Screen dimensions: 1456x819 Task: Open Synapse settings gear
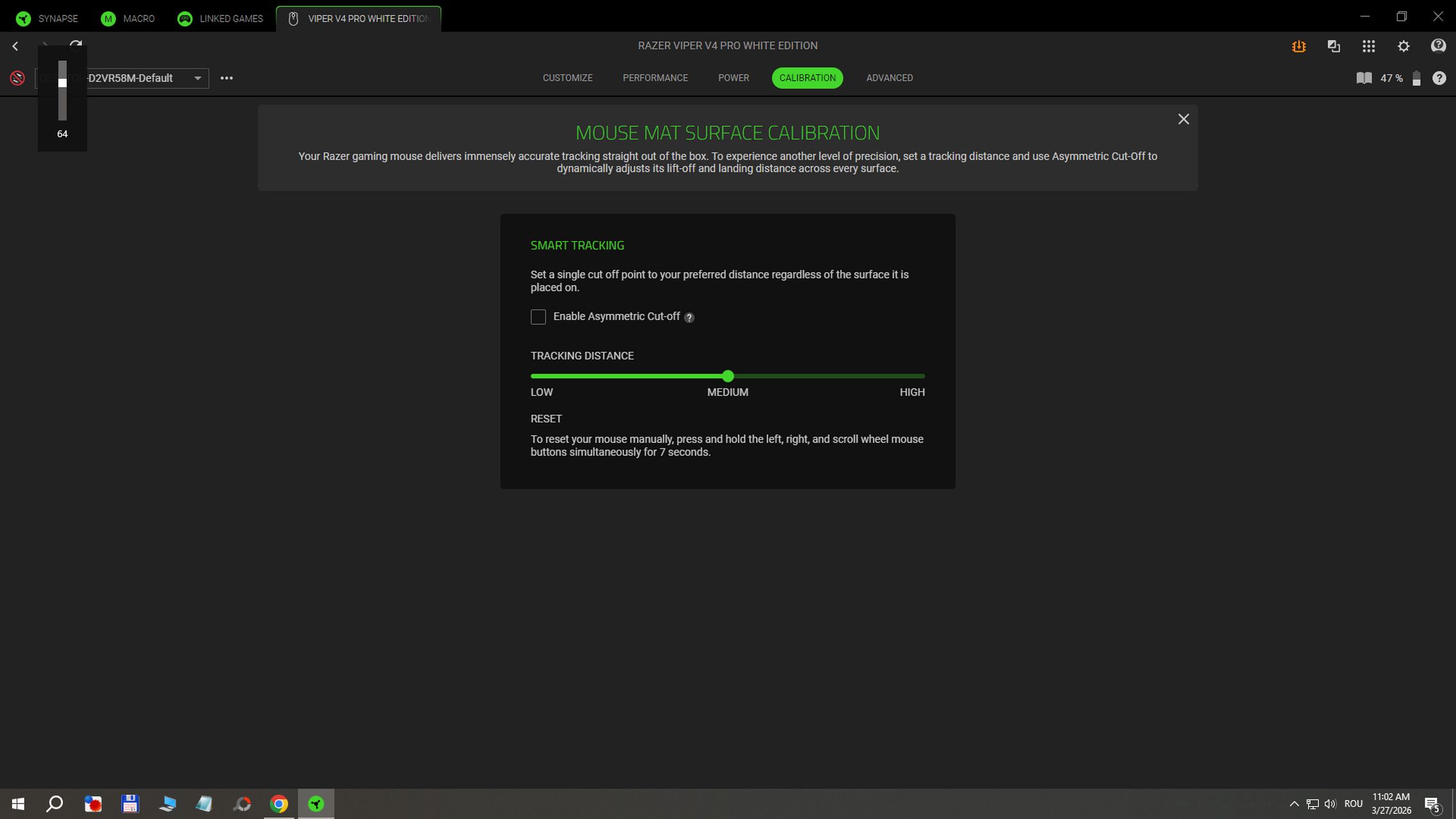(1403, 46)
